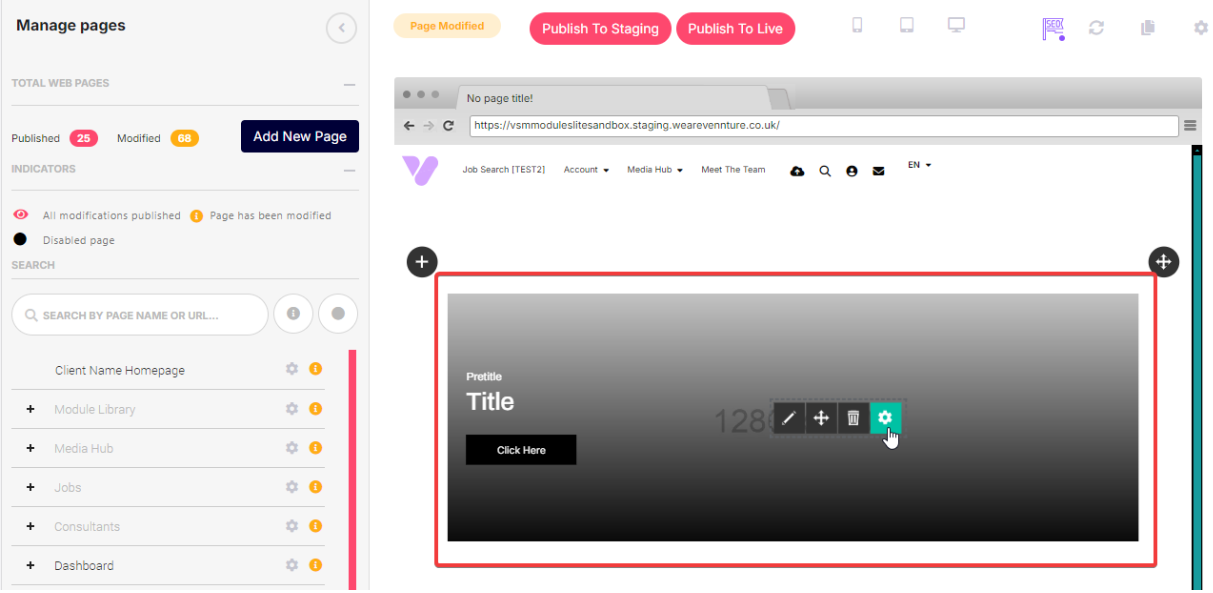Switch to desktop preview icon
Screen dimensions: 1213x593
(x=956, y=26)
